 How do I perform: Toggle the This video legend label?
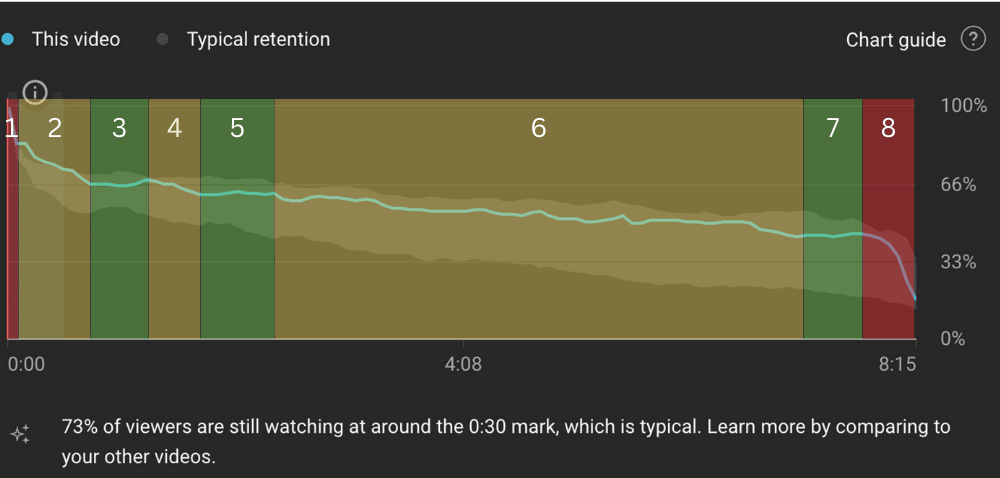click(x=76, y=40)
